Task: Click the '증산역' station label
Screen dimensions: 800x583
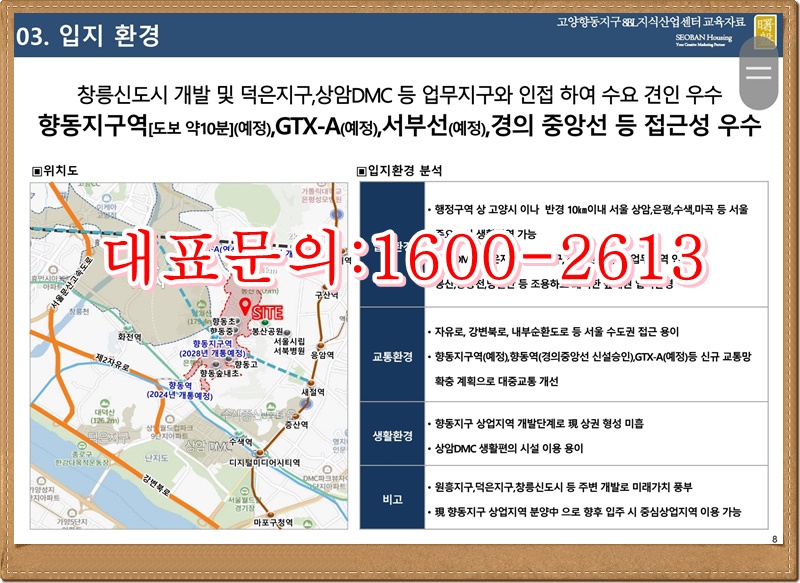Action: (x=296, y=424)
